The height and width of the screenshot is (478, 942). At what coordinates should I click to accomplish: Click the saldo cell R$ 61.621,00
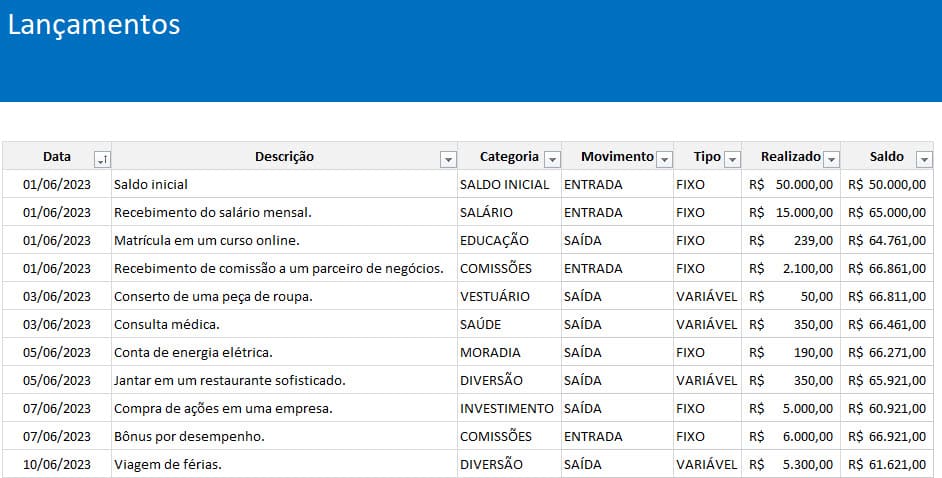pos(886,464)
